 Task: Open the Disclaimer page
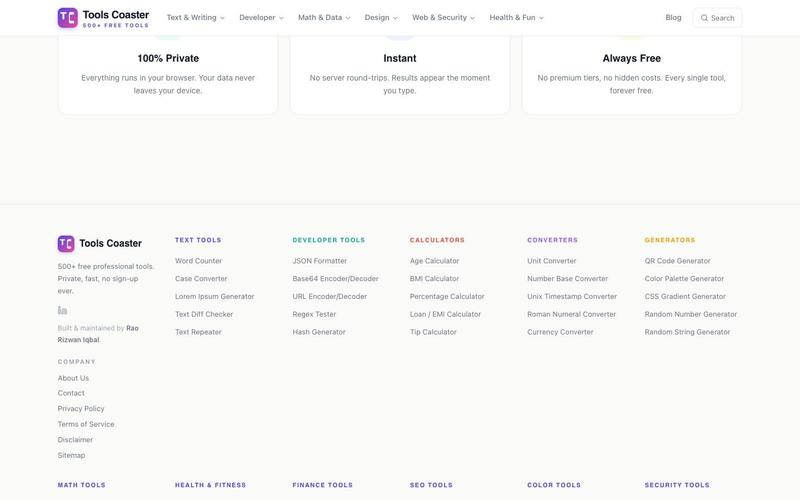click(x=75, y=440)
